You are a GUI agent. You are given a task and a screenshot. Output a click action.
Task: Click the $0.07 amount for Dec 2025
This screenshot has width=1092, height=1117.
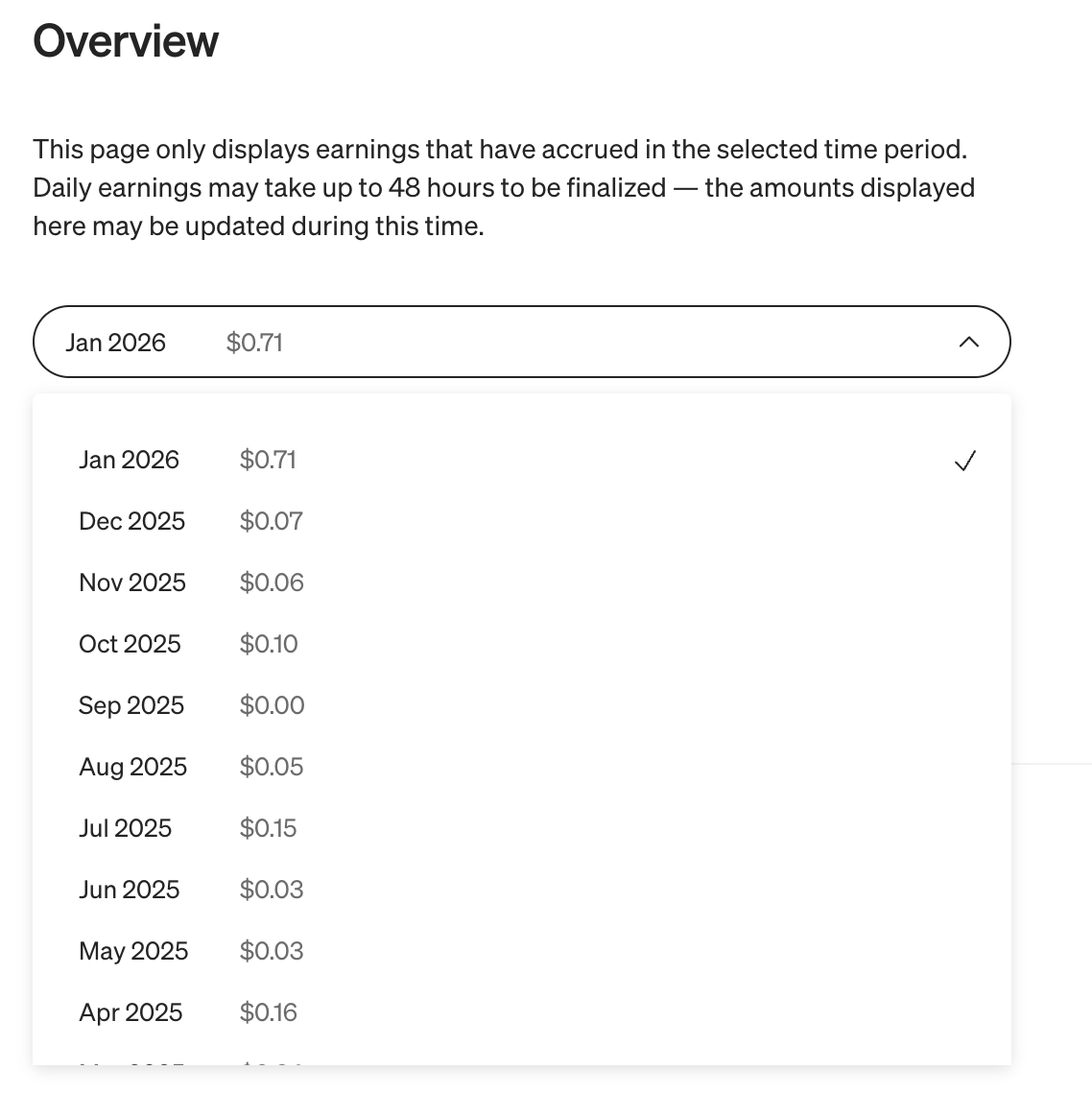point(271,521)
